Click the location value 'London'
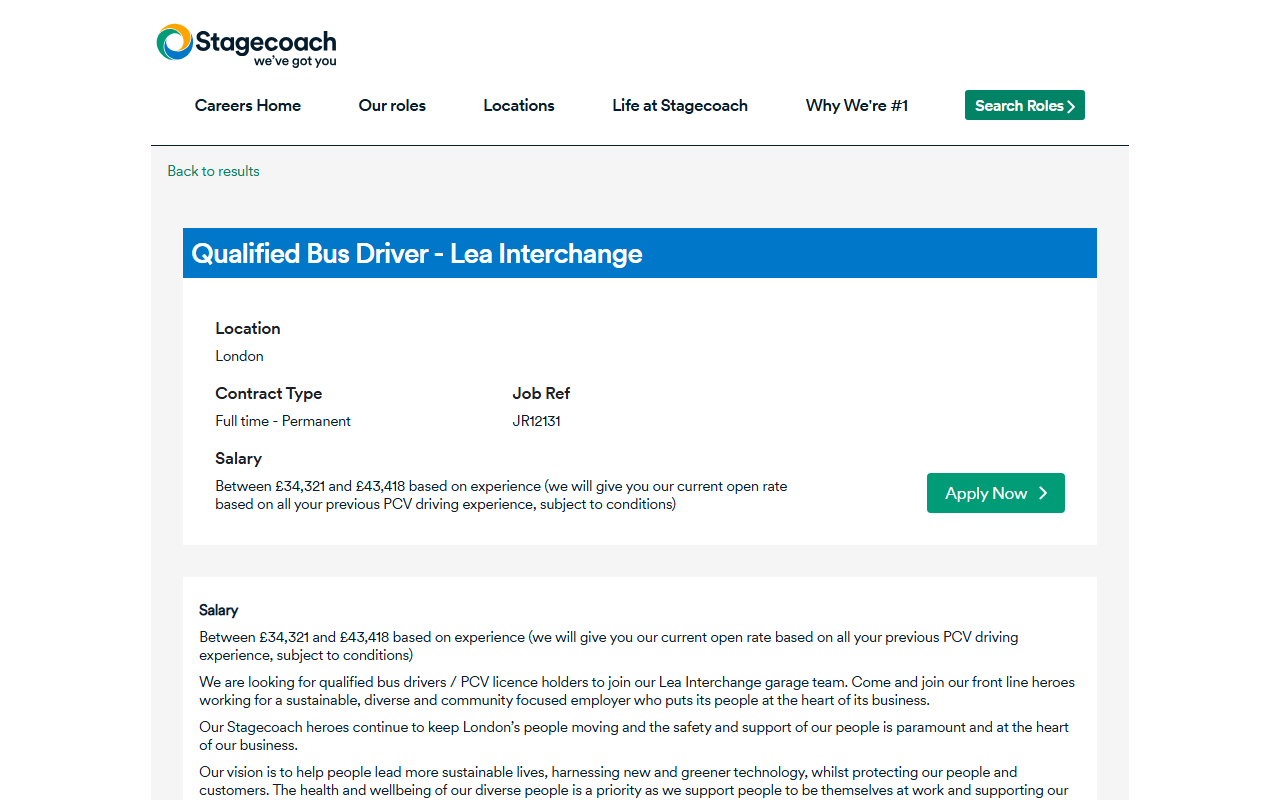Viewport: 1280px width, 800px height. click(x=240, y=356)
